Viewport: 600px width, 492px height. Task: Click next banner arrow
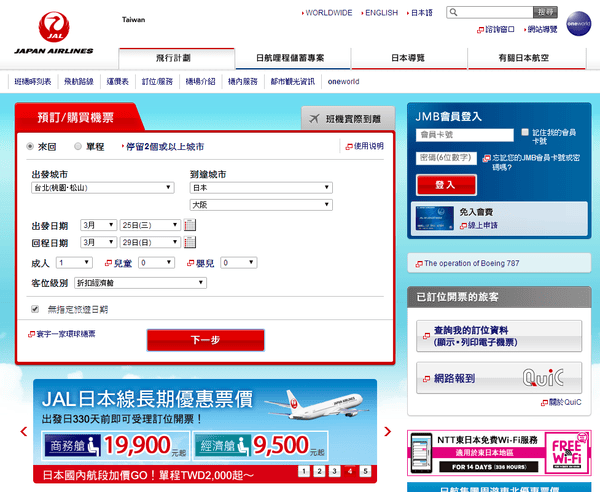click(387, 431)
